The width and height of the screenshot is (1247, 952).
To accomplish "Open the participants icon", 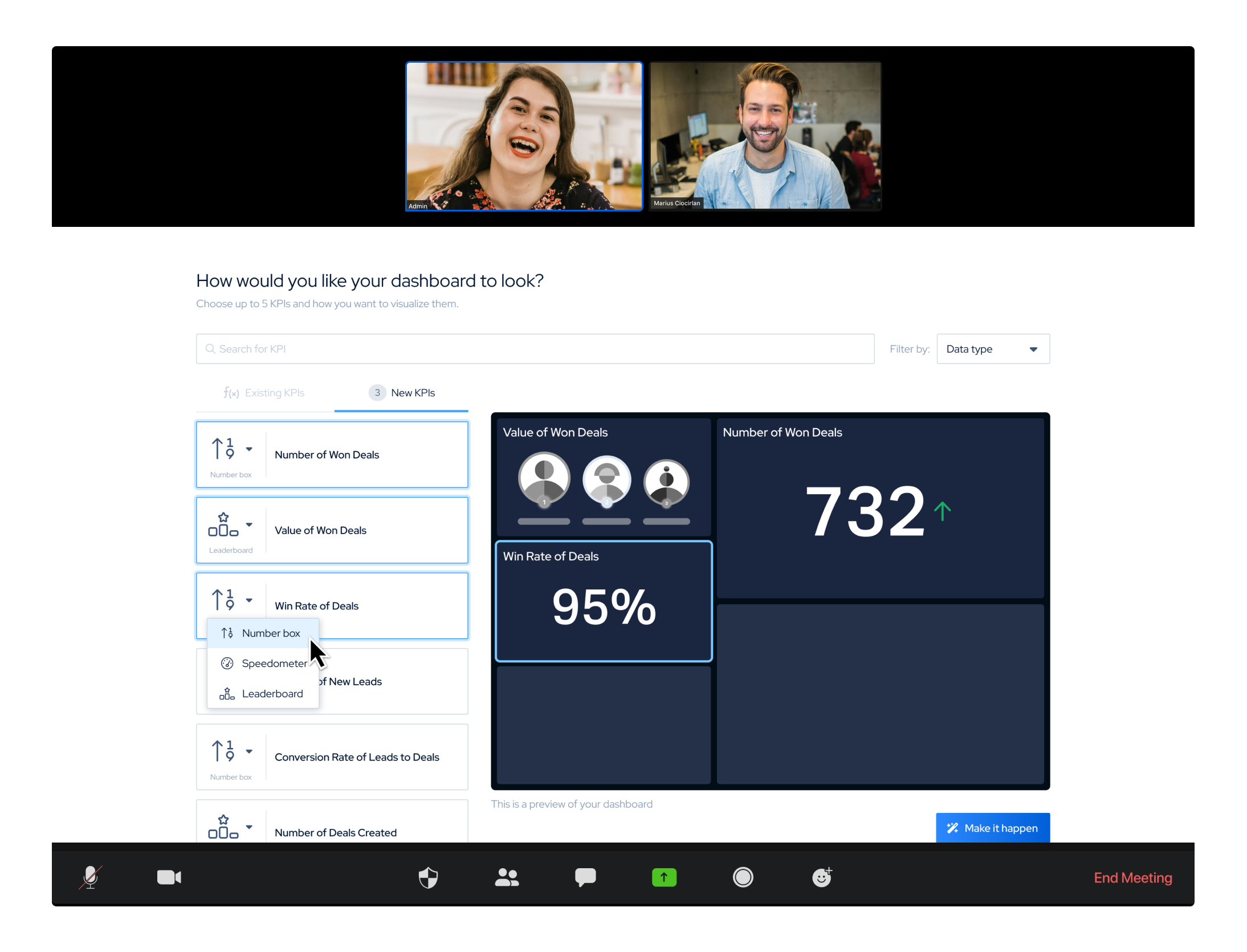I will [x=507, y=877].
